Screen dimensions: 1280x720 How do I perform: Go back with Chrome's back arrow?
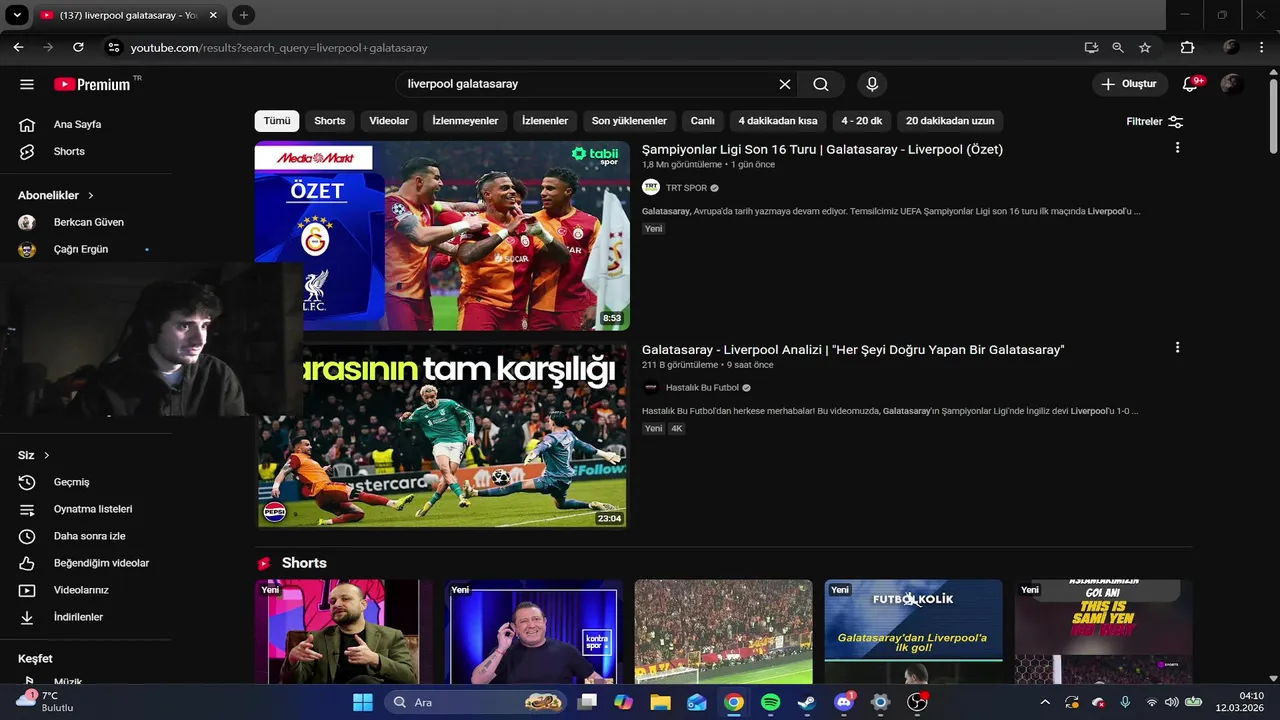click(x=18, y=47)
